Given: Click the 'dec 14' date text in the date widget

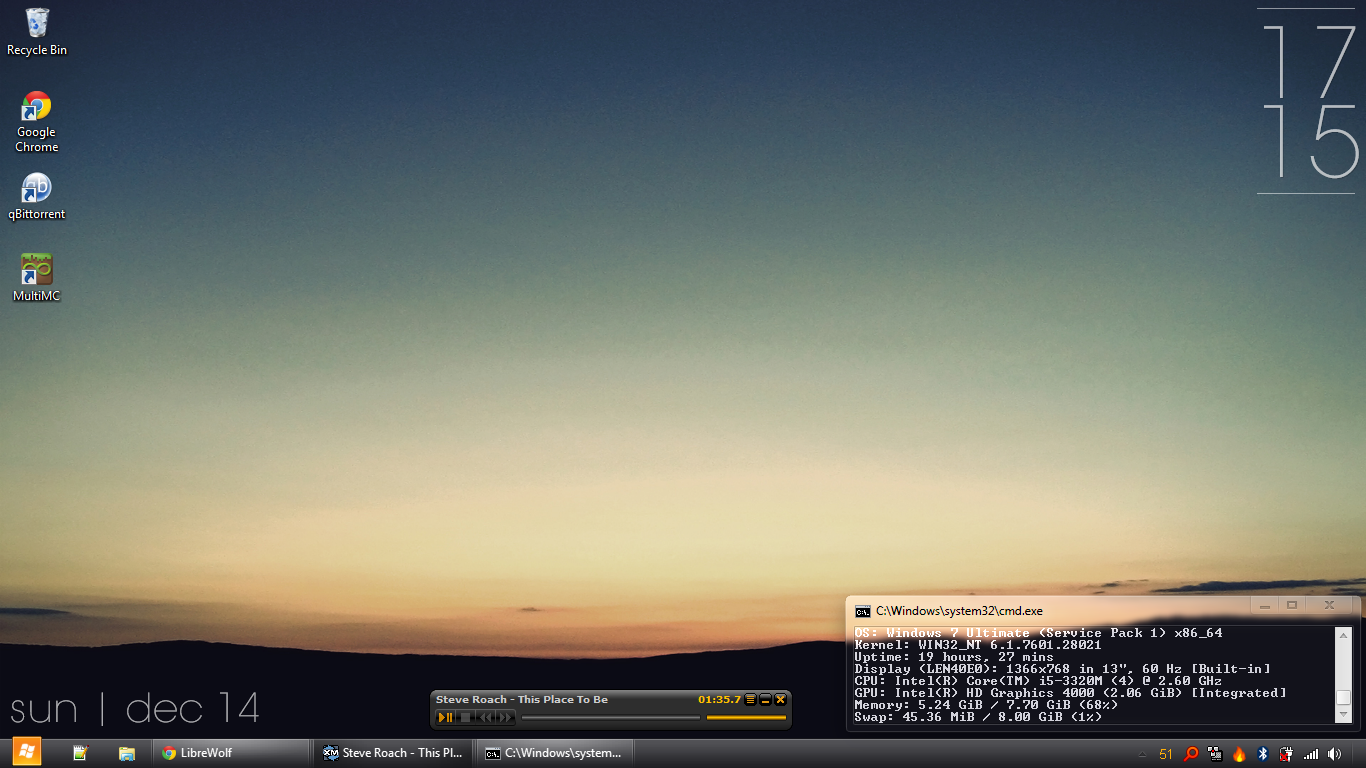Looking at the screenshot, I should click(x=193, y=708).
